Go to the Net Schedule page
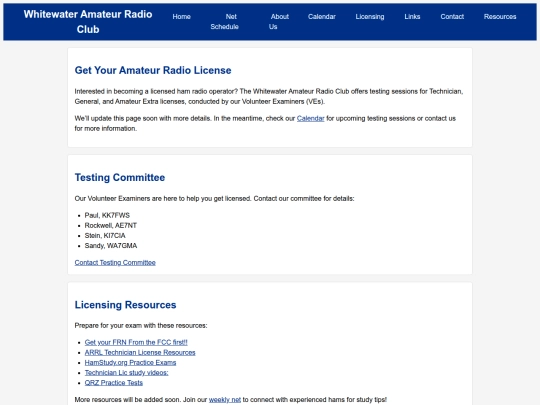The image size is (540, 405). [225, 21]
